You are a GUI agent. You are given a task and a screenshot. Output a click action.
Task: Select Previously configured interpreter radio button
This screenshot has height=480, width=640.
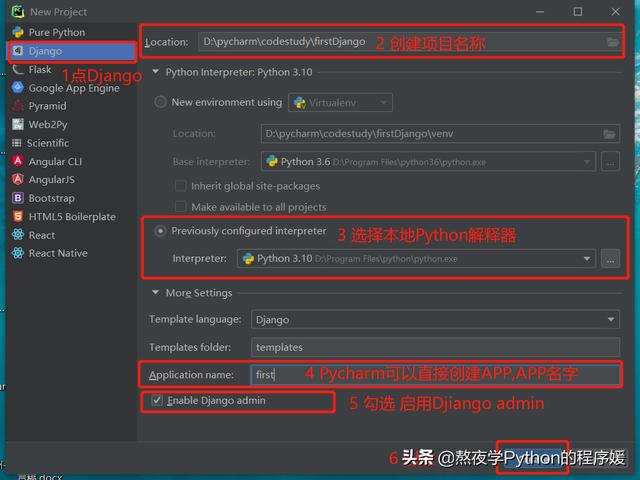click(x=160, y=231)
